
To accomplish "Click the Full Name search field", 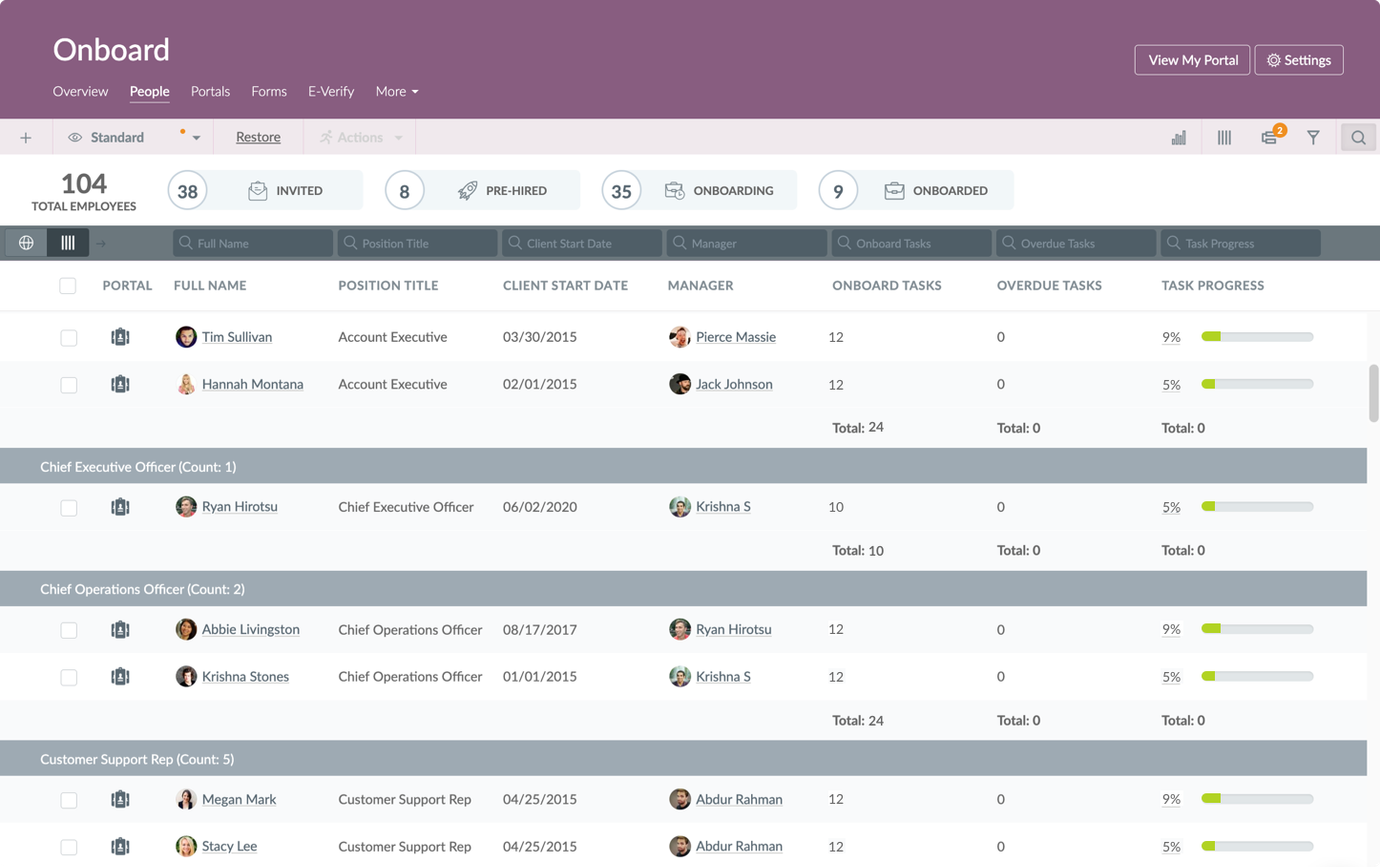I will [253, 243].
